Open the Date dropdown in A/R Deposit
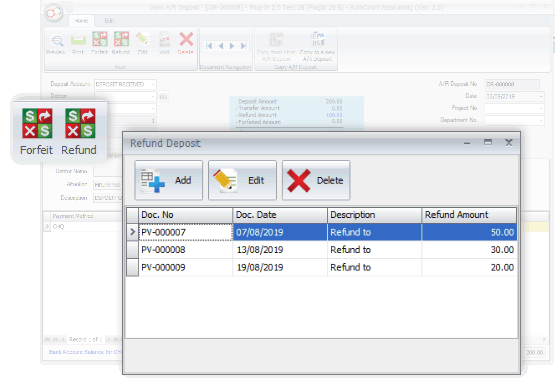The width and height of the screenshot is (555, 388). pyautogui.click(x=541, y=96)
